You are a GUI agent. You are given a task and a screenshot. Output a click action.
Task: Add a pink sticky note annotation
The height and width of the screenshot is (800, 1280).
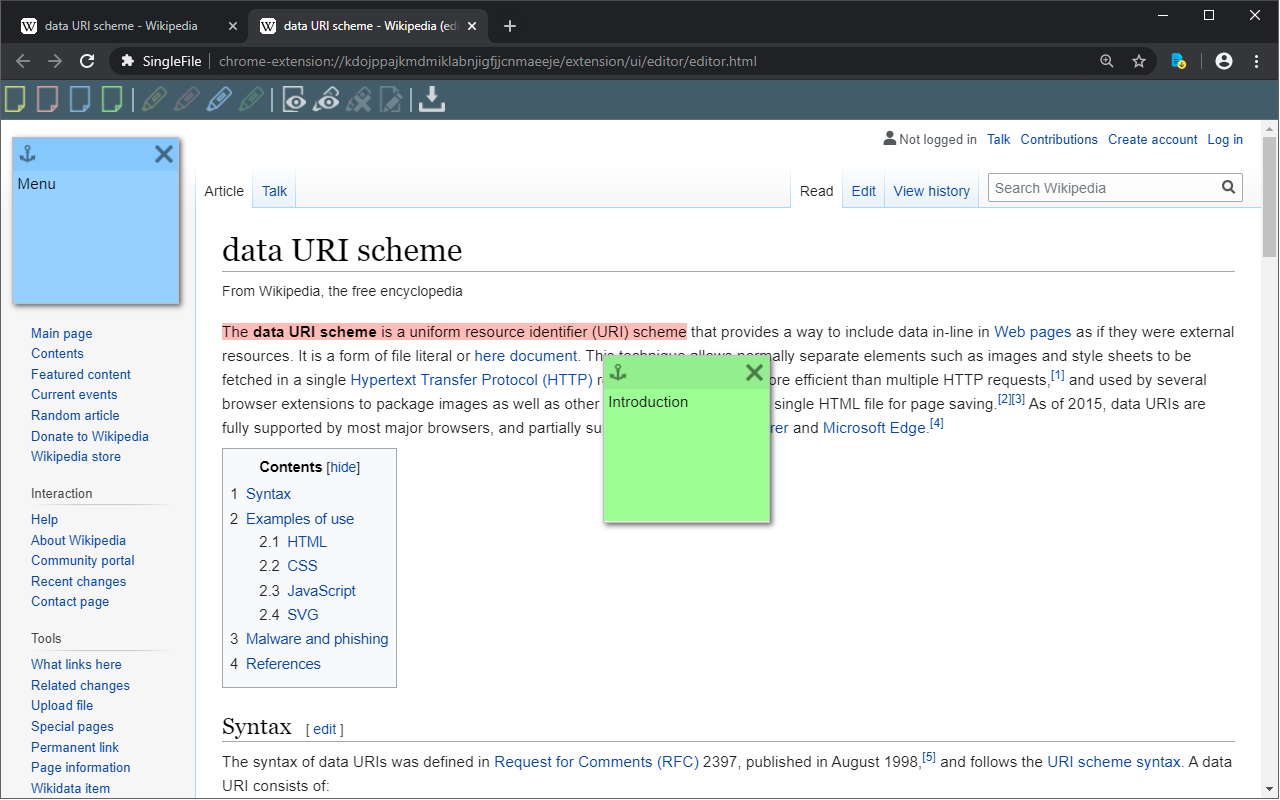47,99
